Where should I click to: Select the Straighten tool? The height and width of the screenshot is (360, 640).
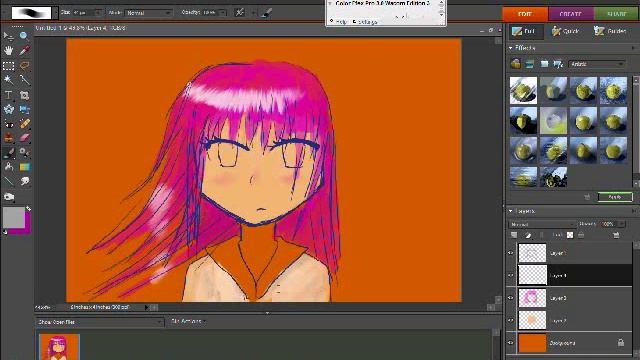24,109
